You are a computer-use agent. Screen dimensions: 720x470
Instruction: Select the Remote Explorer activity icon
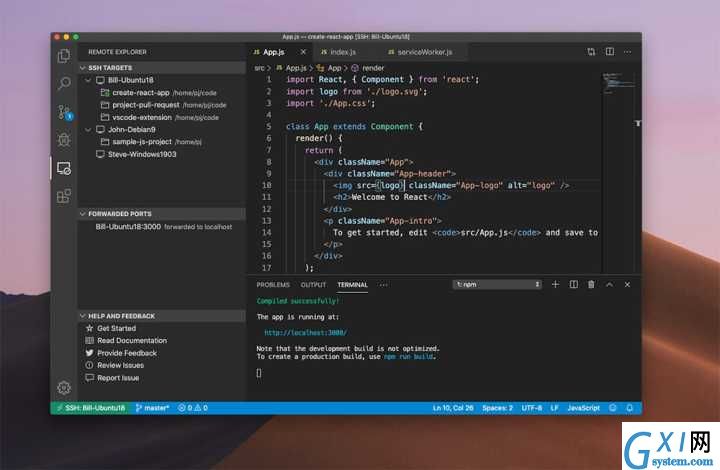(x=64, y=168)
